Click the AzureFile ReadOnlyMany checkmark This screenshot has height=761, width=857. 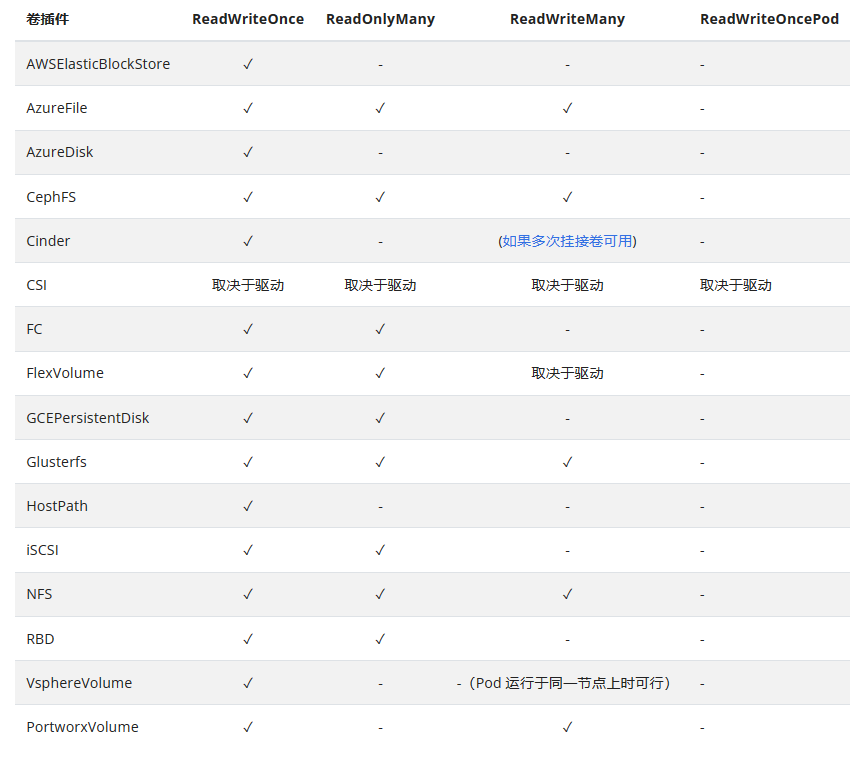pos(380,108)
